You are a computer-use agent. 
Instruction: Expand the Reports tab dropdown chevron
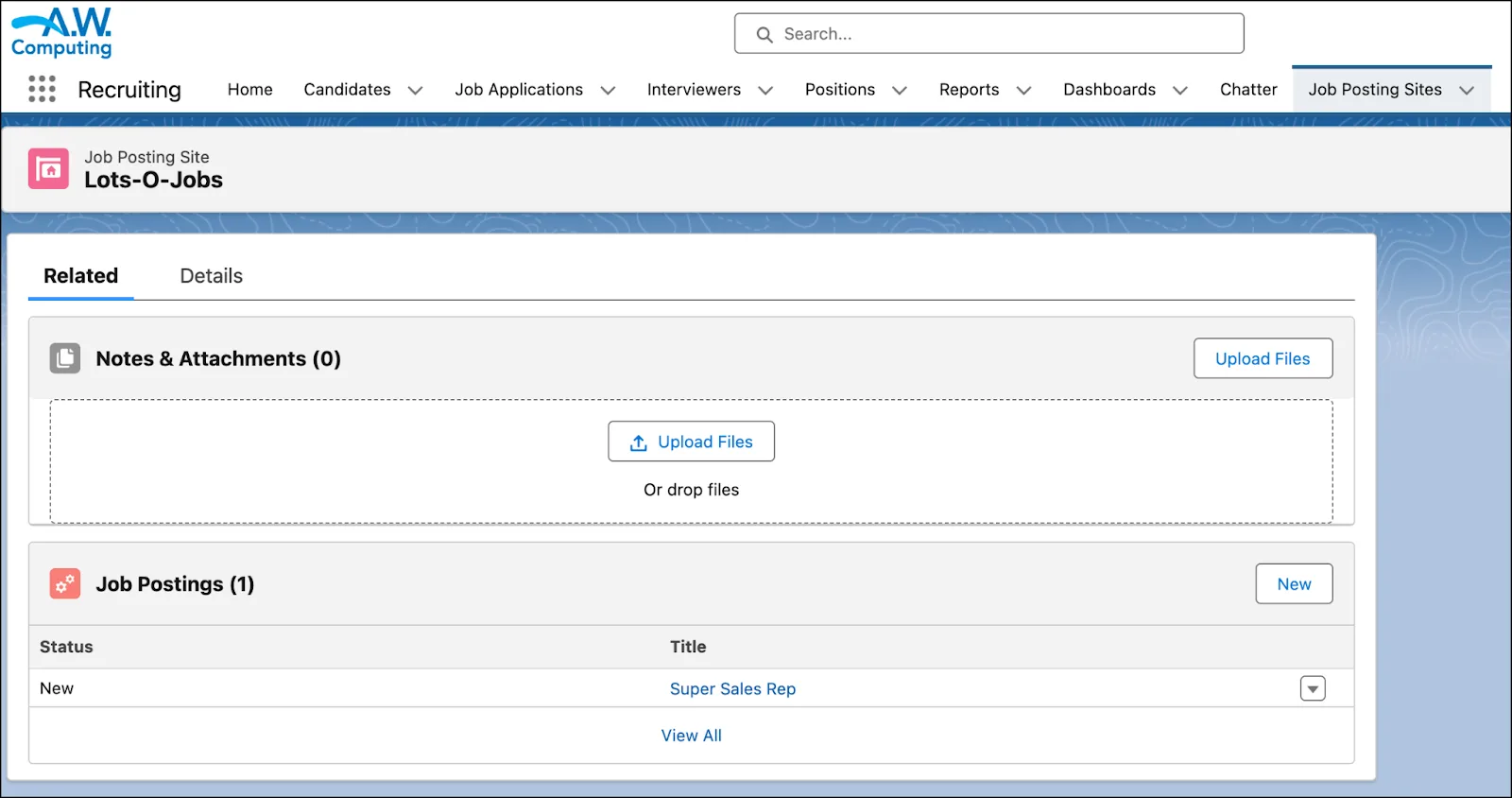[x=1023, y=90]
